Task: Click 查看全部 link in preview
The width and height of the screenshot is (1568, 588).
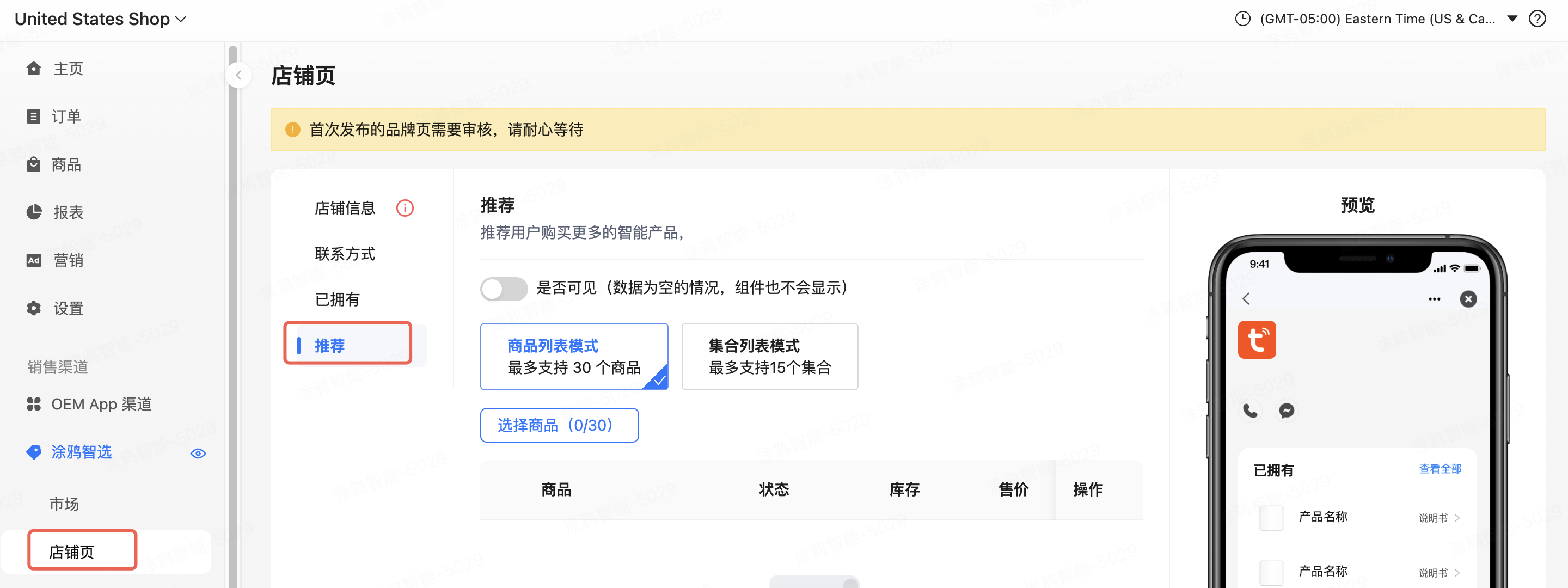Action: 1440,469
